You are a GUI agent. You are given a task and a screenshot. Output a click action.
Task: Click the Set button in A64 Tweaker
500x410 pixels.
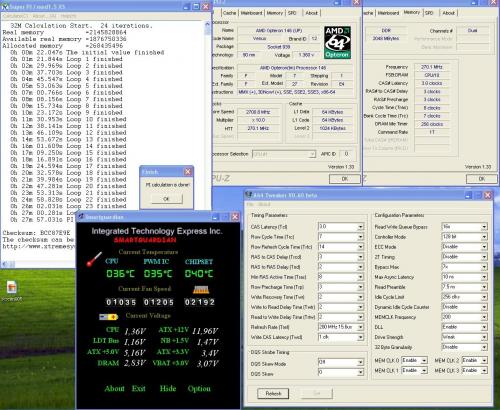[317, 394]
